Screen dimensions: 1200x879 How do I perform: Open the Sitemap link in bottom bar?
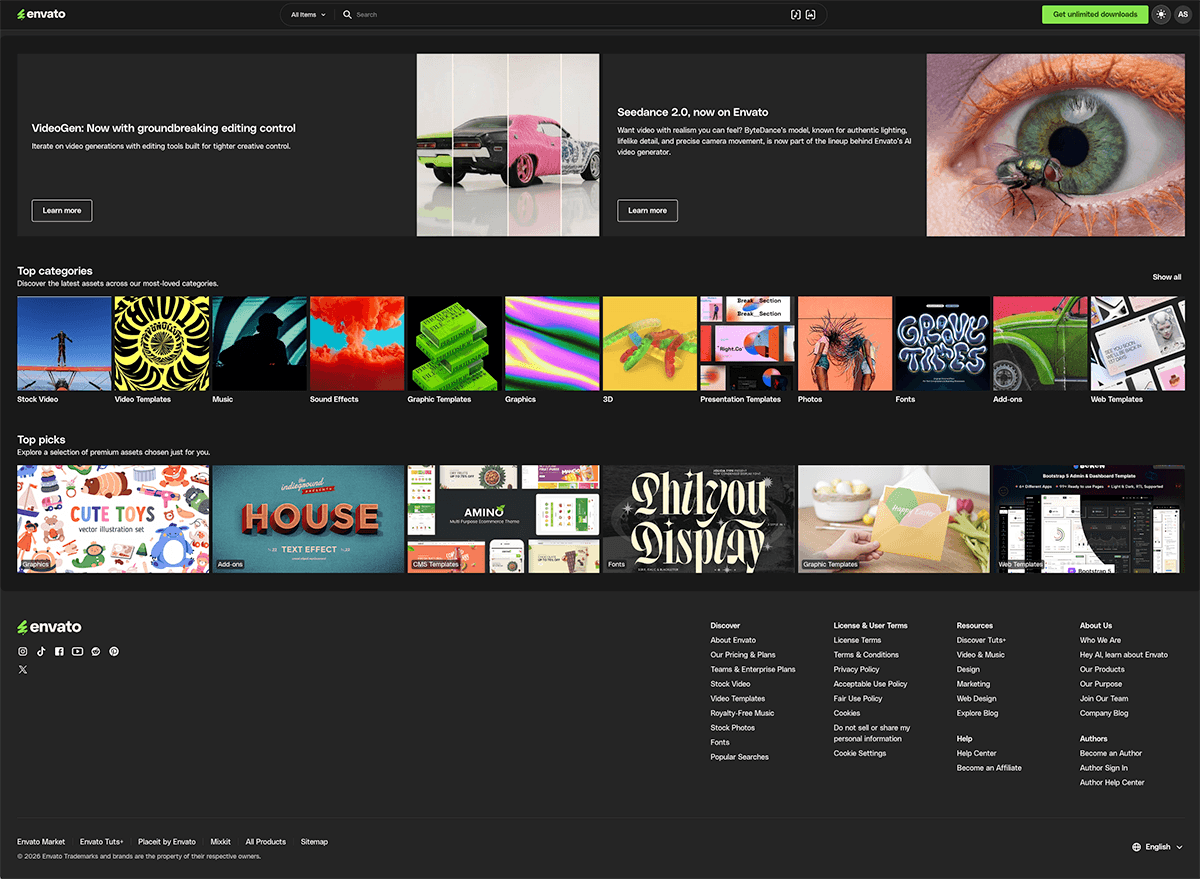tap(314, 842)
